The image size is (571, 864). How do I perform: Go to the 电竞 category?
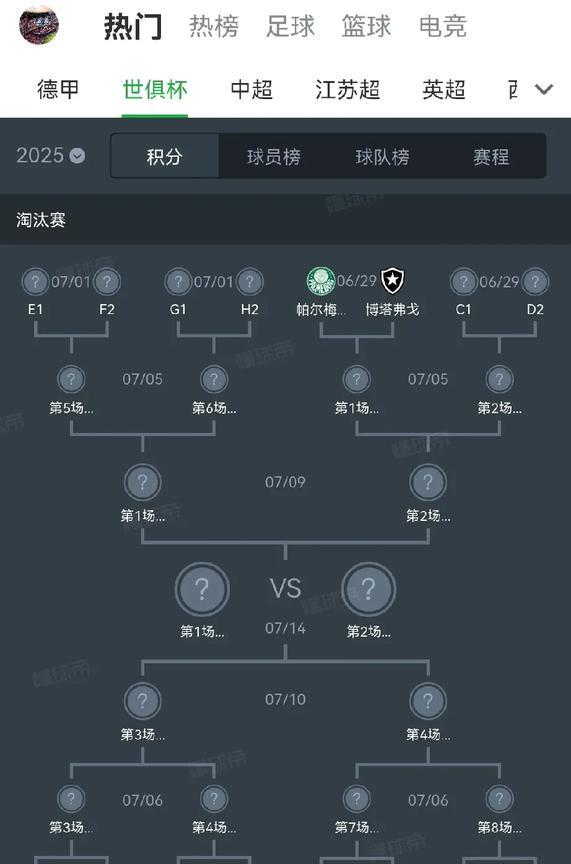(443, 26)
